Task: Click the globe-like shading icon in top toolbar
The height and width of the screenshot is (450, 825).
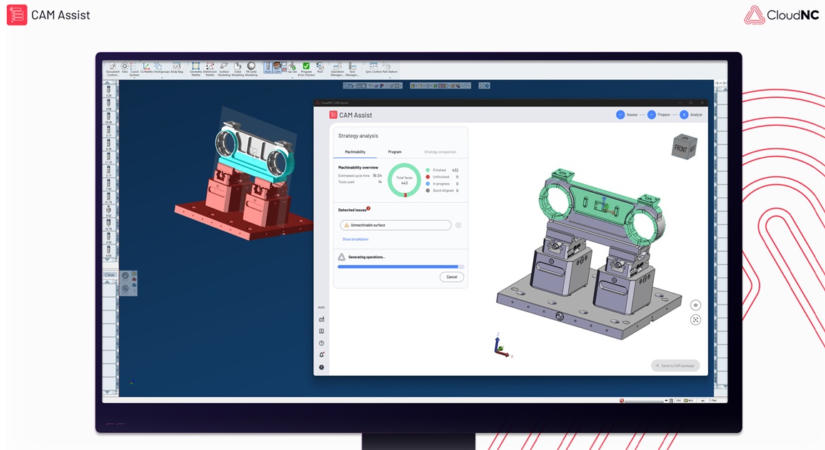Action: [x=251, y=66]
